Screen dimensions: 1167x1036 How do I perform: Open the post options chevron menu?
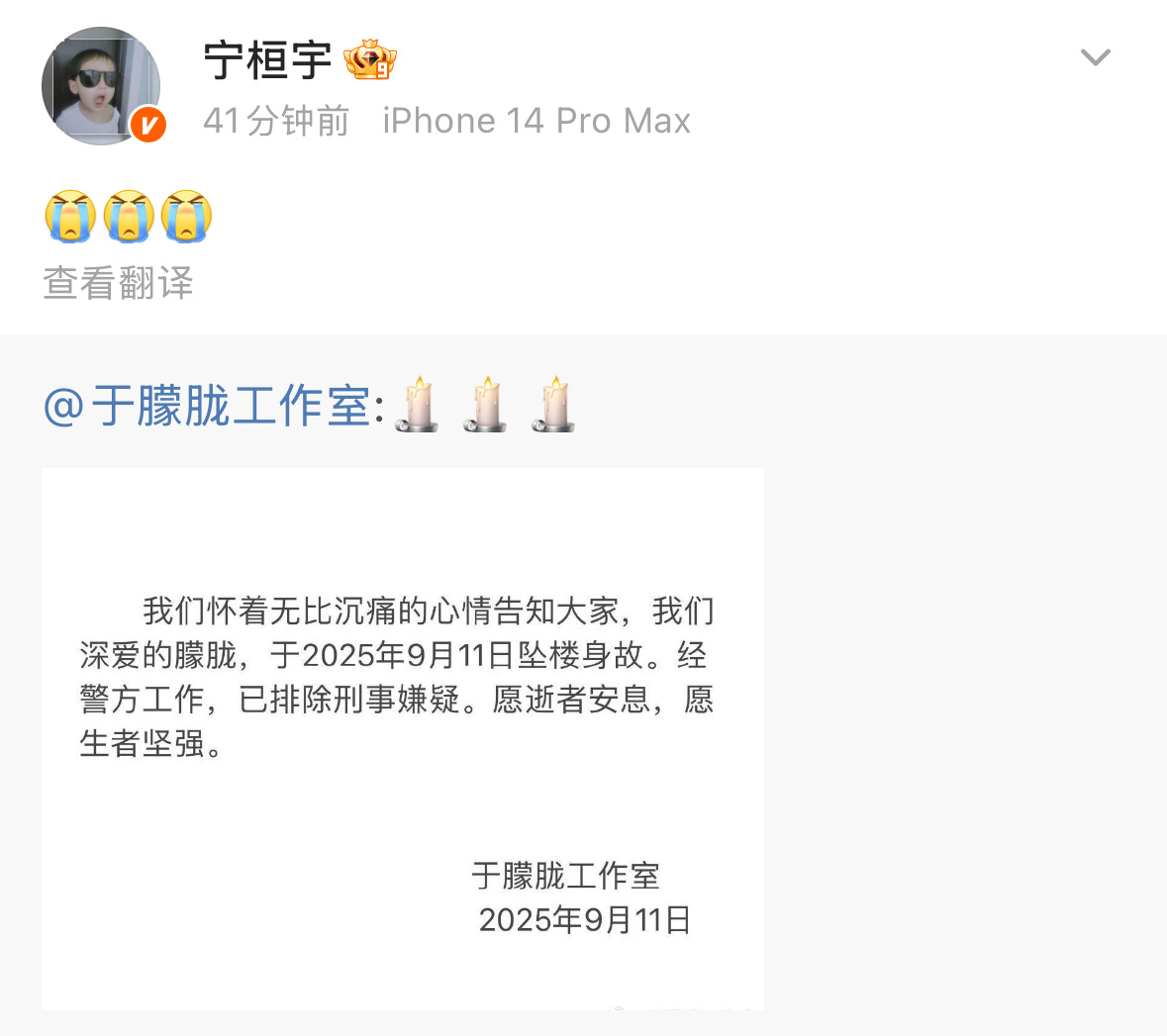[x=1095, y=57]
